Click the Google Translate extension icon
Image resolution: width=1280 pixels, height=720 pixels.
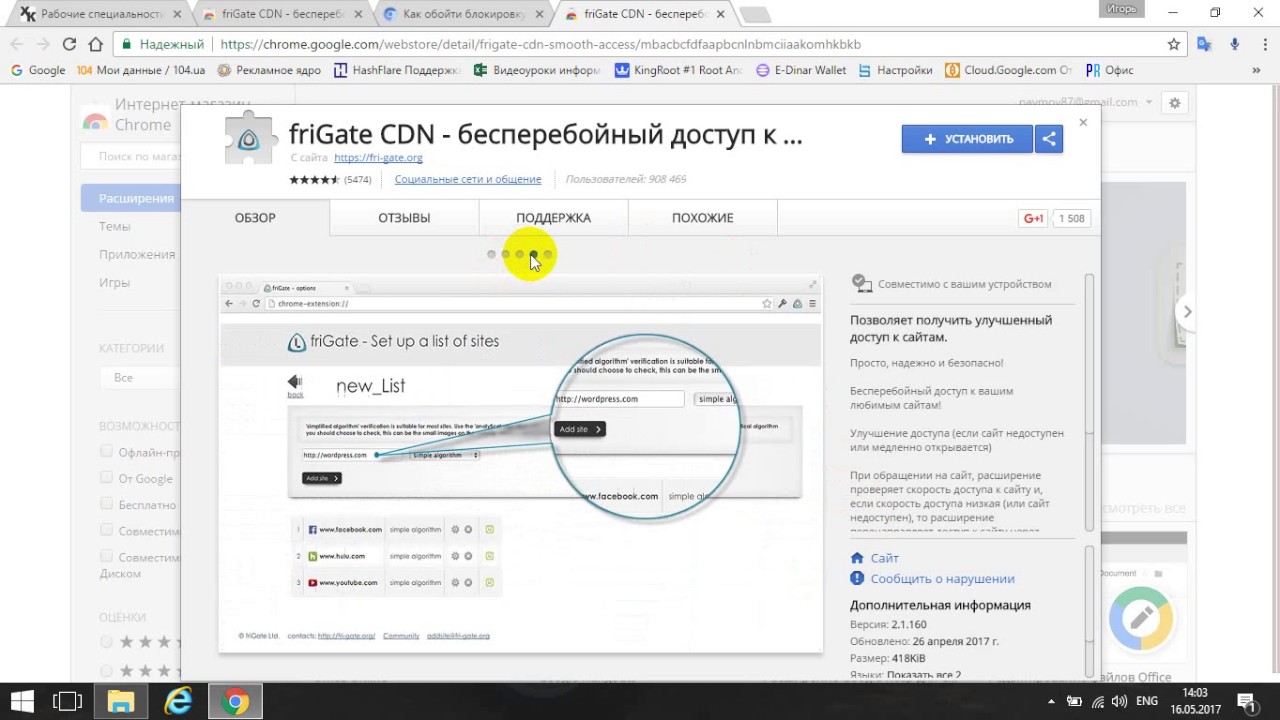tap(1205, 44)
